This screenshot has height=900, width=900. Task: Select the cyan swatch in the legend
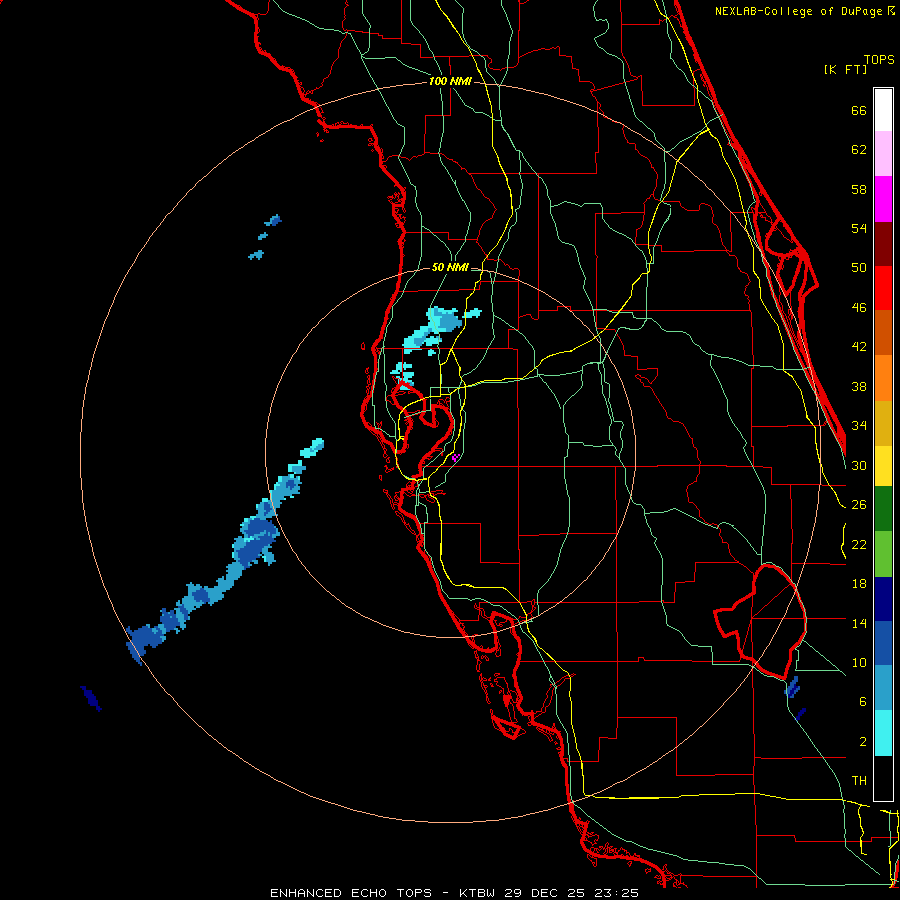pyautogui.click(x=883, y=733)
